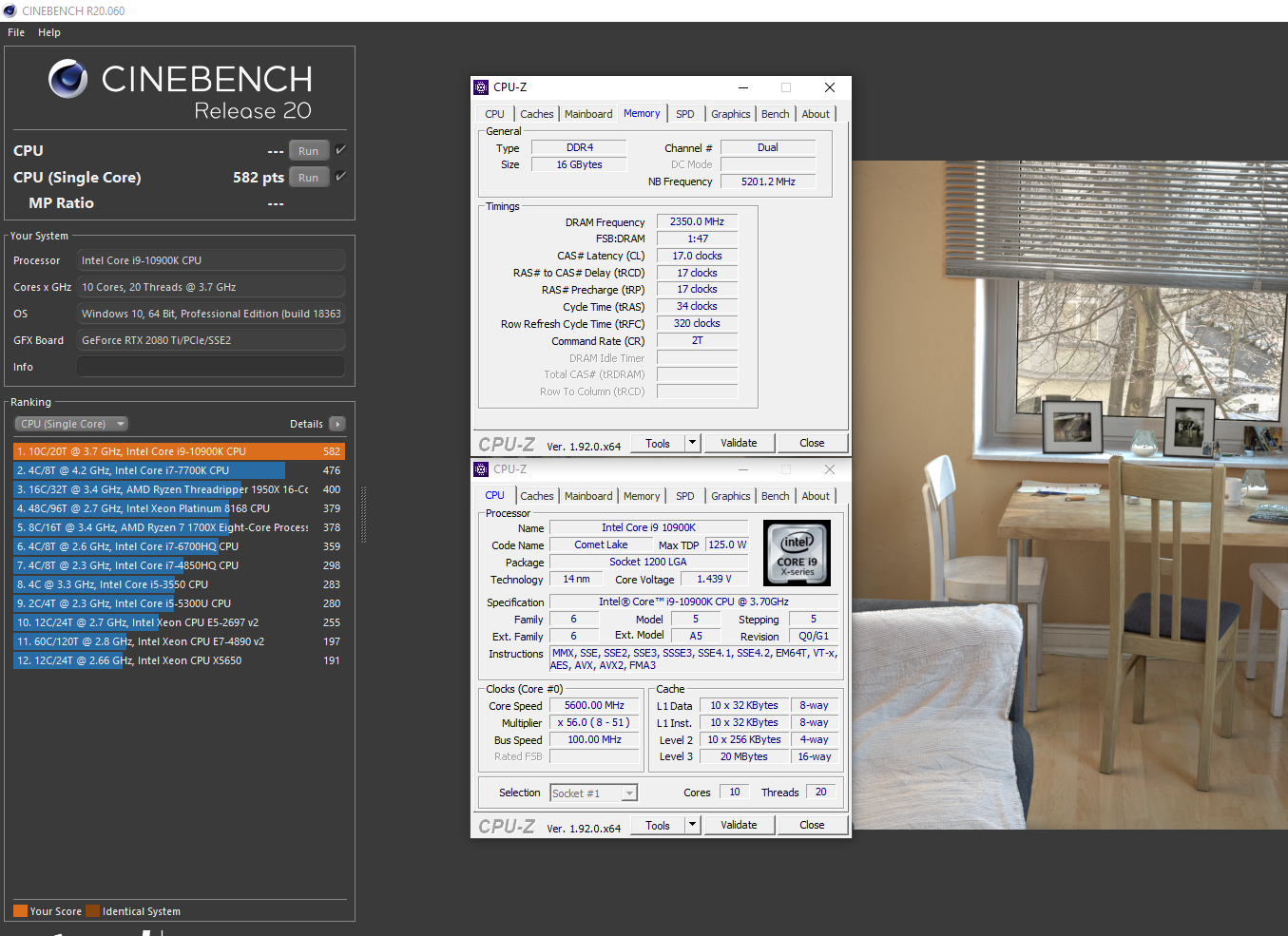Toggle the CPU (Single Core) test checkbox

pos(341,177)
